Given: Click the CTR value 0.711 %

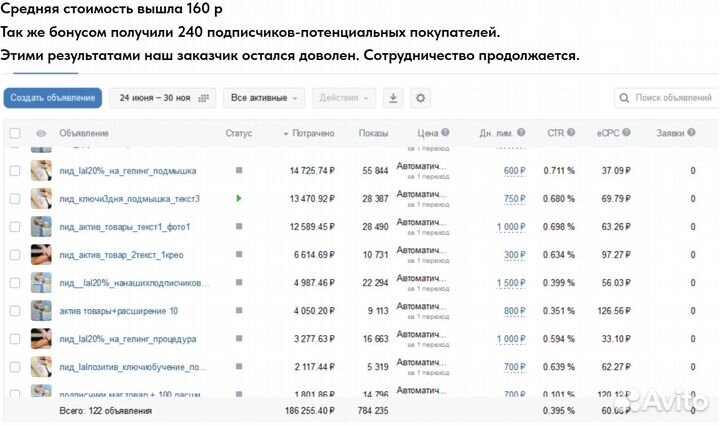Looking at the screenshot, I should [x=559, y=171].
